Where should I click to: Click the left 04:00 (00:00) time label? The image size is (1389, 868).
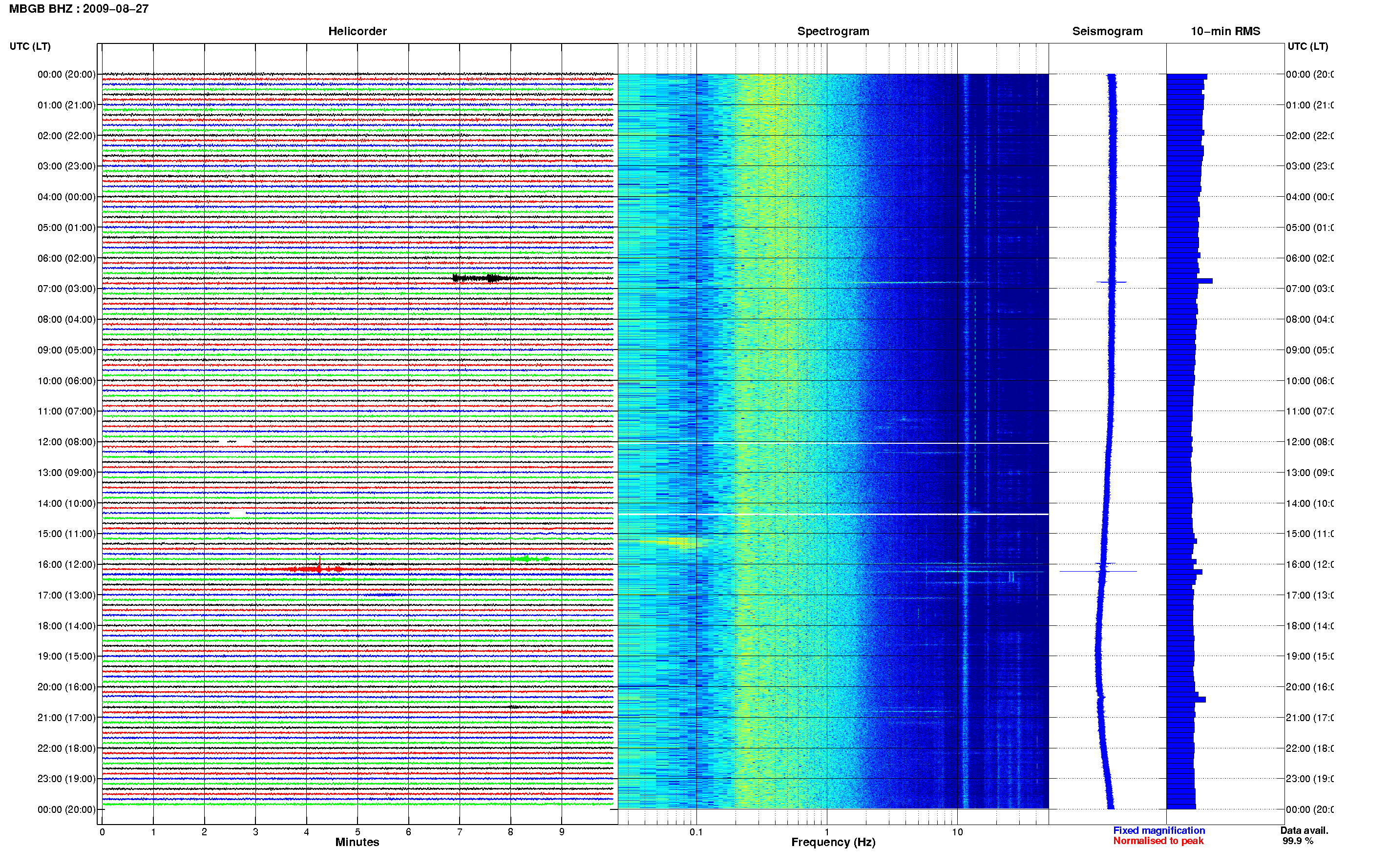(66, 197)
